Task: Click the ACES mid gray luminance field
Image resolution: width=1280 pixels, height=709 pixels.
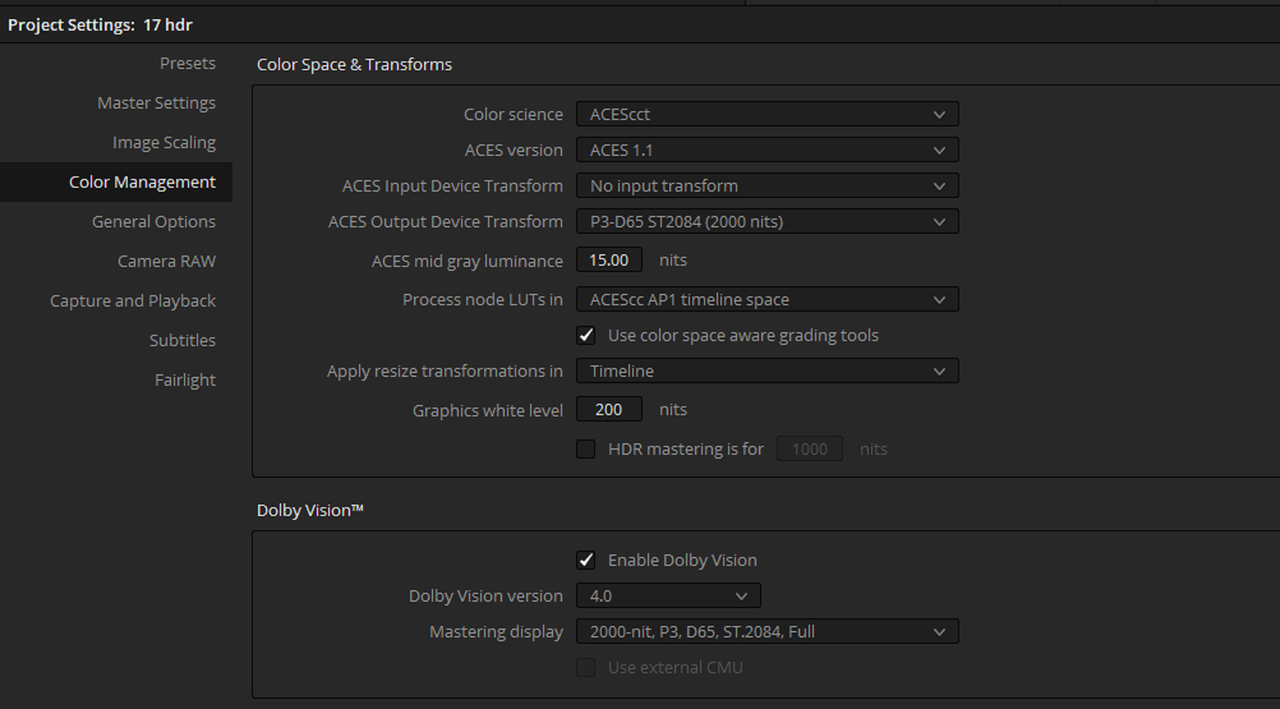Action: pos(609,260)
